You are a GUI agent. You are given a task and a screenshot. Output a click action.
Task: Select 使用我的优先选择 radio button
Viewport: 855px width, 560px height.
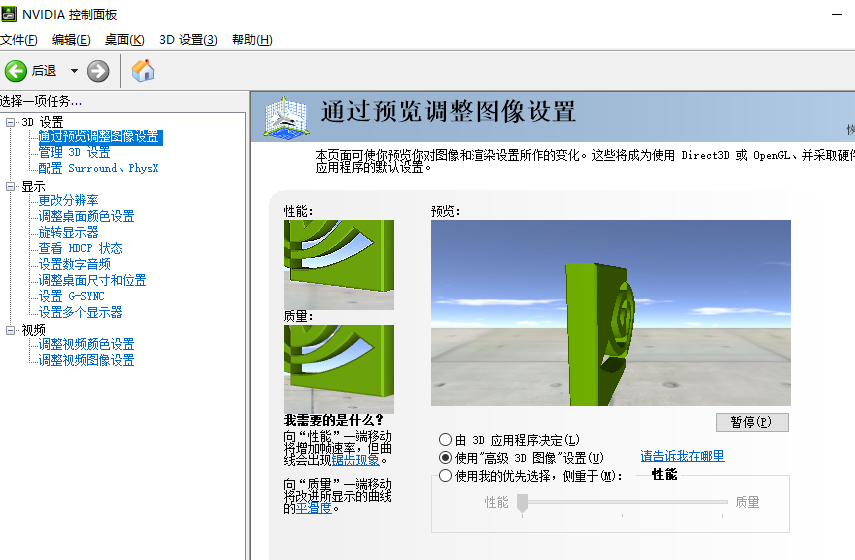(445, 475)
